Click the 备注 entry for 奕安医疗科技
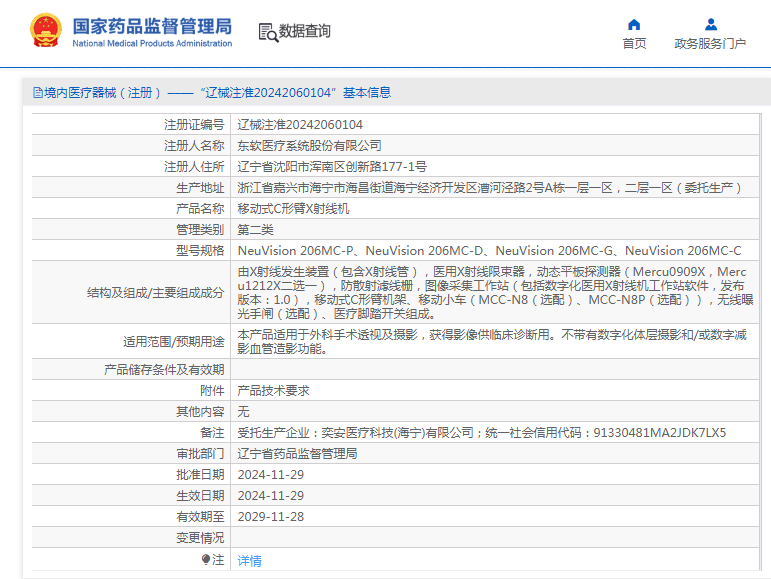Viewport: 771px width, 579px height. (482, 433)
